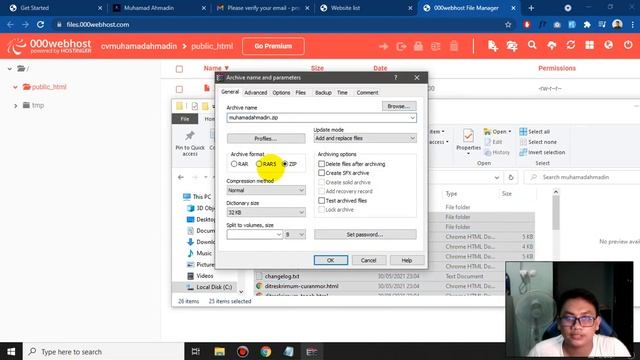Viewport: 640px width, 360px height.
Task: Click Select all in Explorer ribbon
Action: 535,131
